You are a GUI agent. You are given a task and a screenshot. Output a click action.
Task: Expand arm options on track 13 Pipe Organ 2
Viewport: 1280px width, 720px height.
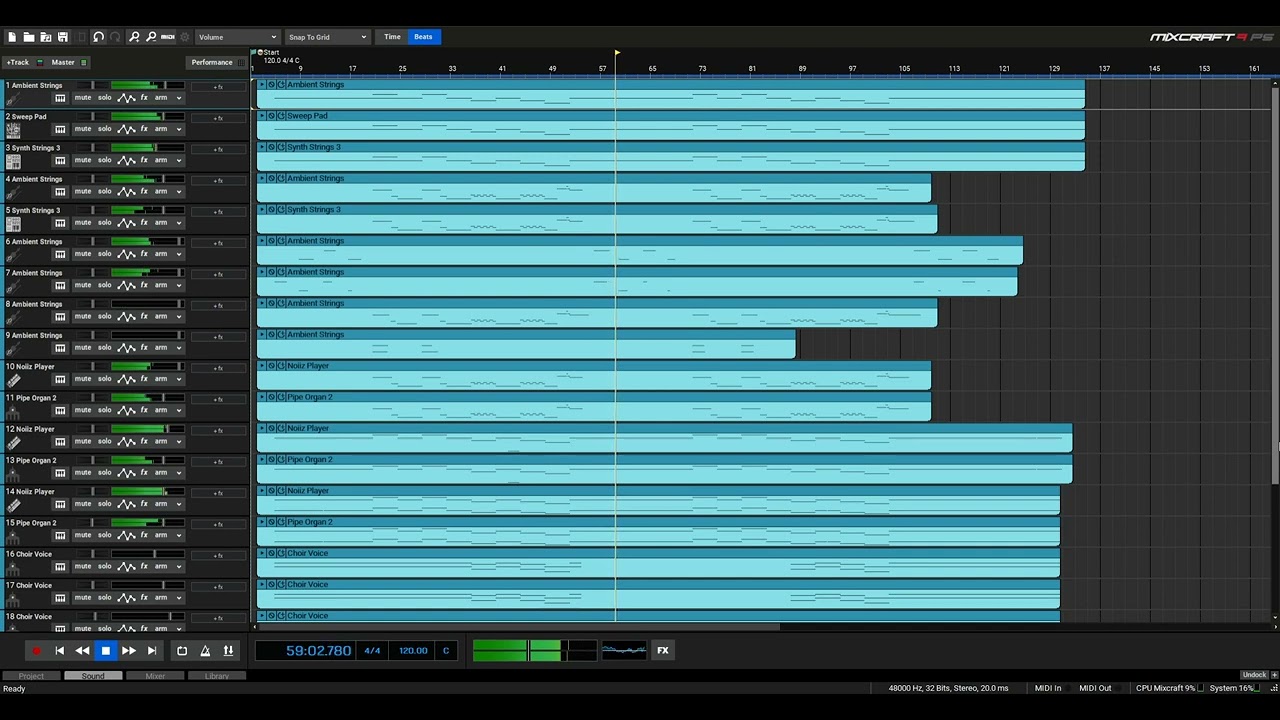coord(179,473)
